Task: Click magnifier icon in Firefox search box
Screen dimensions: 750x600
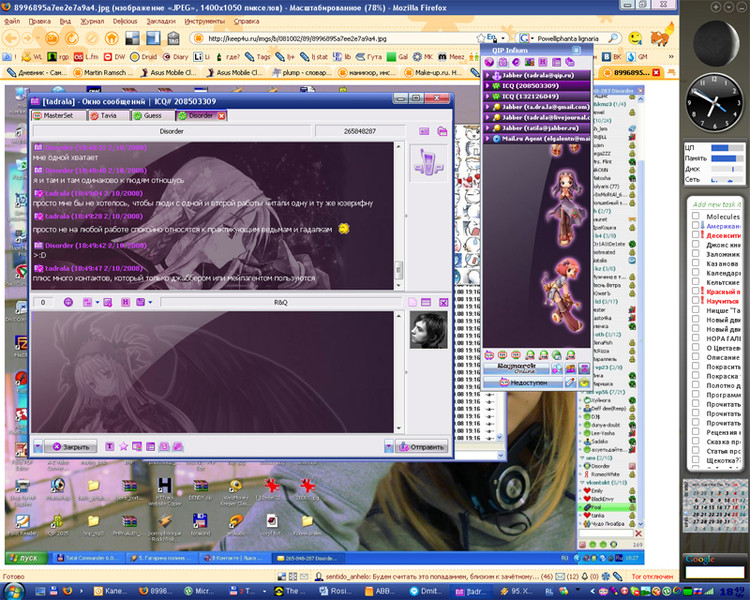Action: [x=613, y=38]
